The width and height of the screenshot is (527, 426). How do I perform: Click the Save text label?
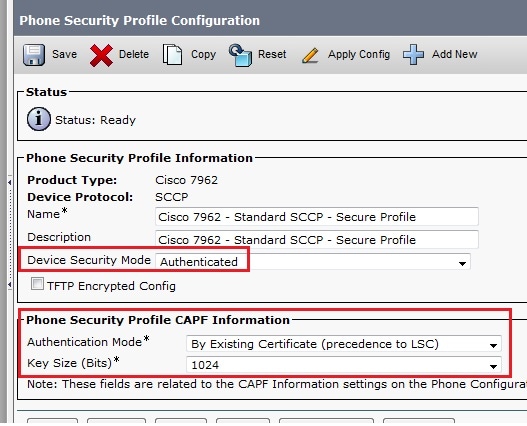pyautogui.click(x=65, y=54)
